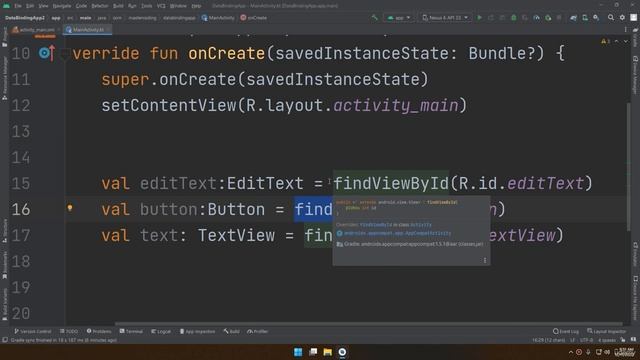The image size is (640, 360).
Task: Open the File menu
Action: tap(18, 6)
